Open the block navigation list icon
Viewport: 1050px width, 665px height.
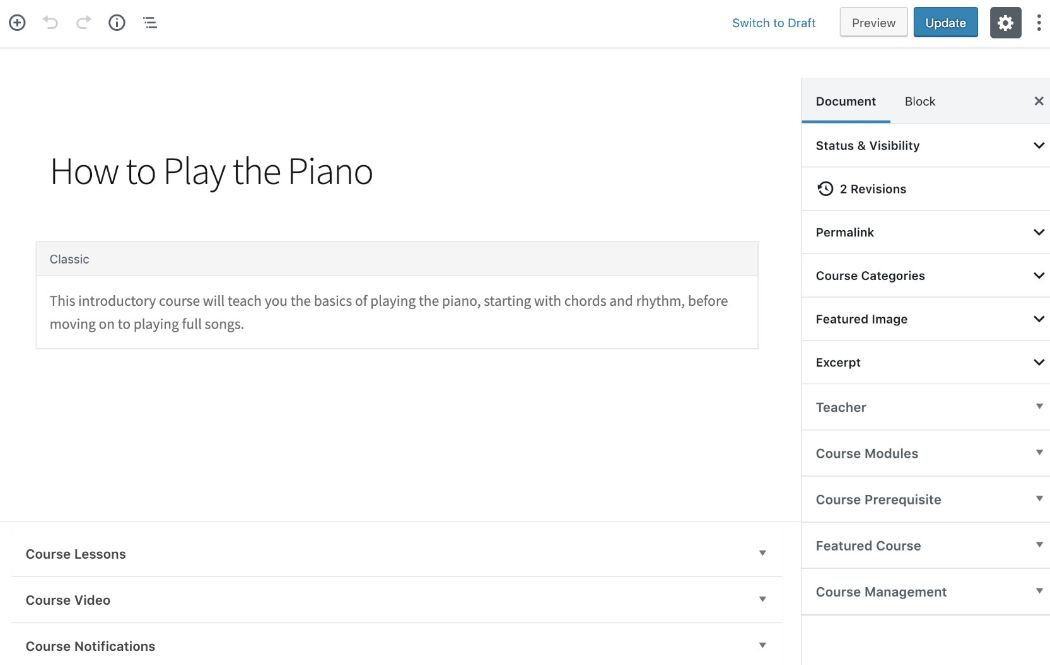pyautogui.click(x=150, y=22)
